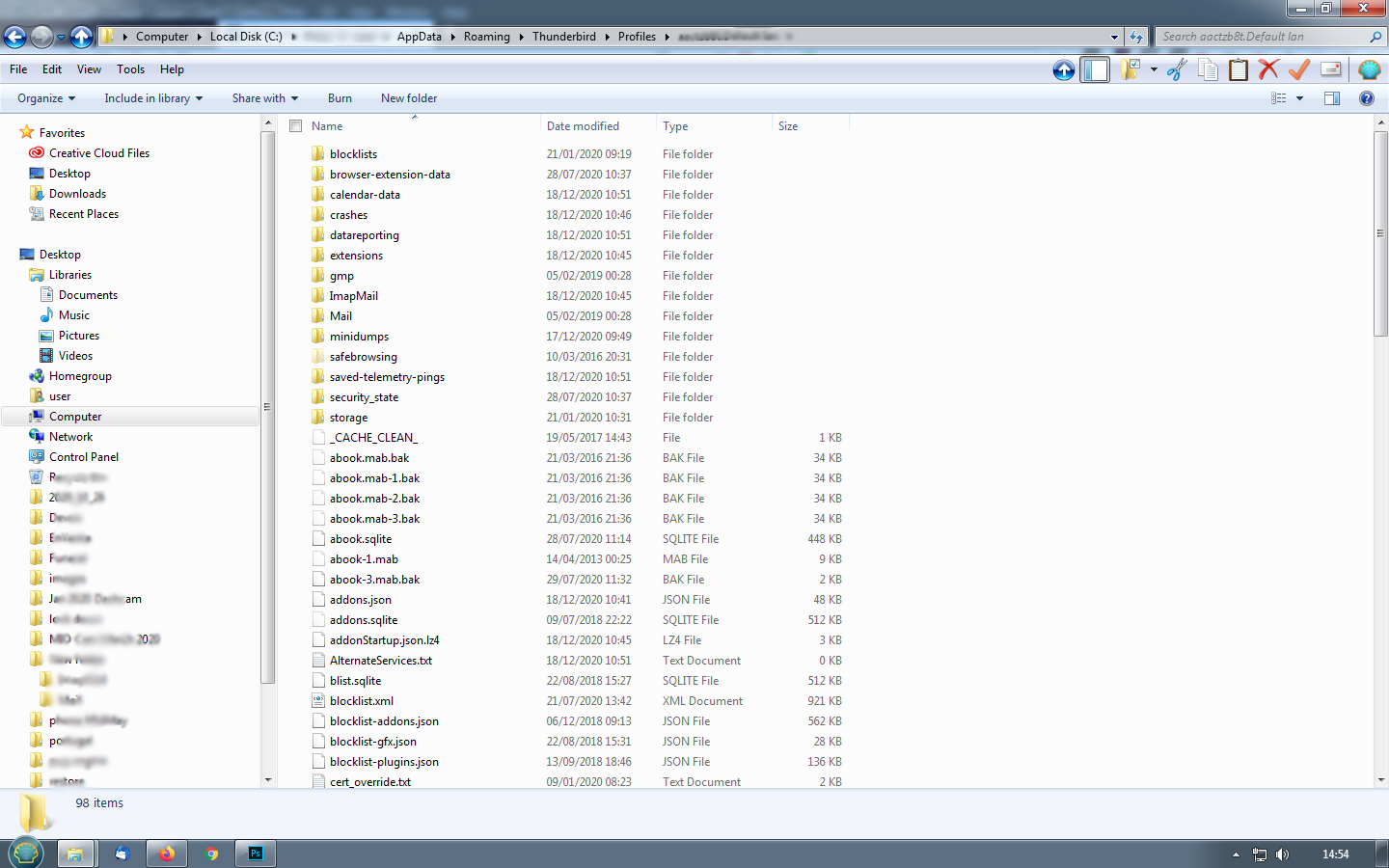Image resolution: width=1389 pixels, height=868 pixels.
Task: Open the folder options dropdown arrow
Action: pos(1154,69)
